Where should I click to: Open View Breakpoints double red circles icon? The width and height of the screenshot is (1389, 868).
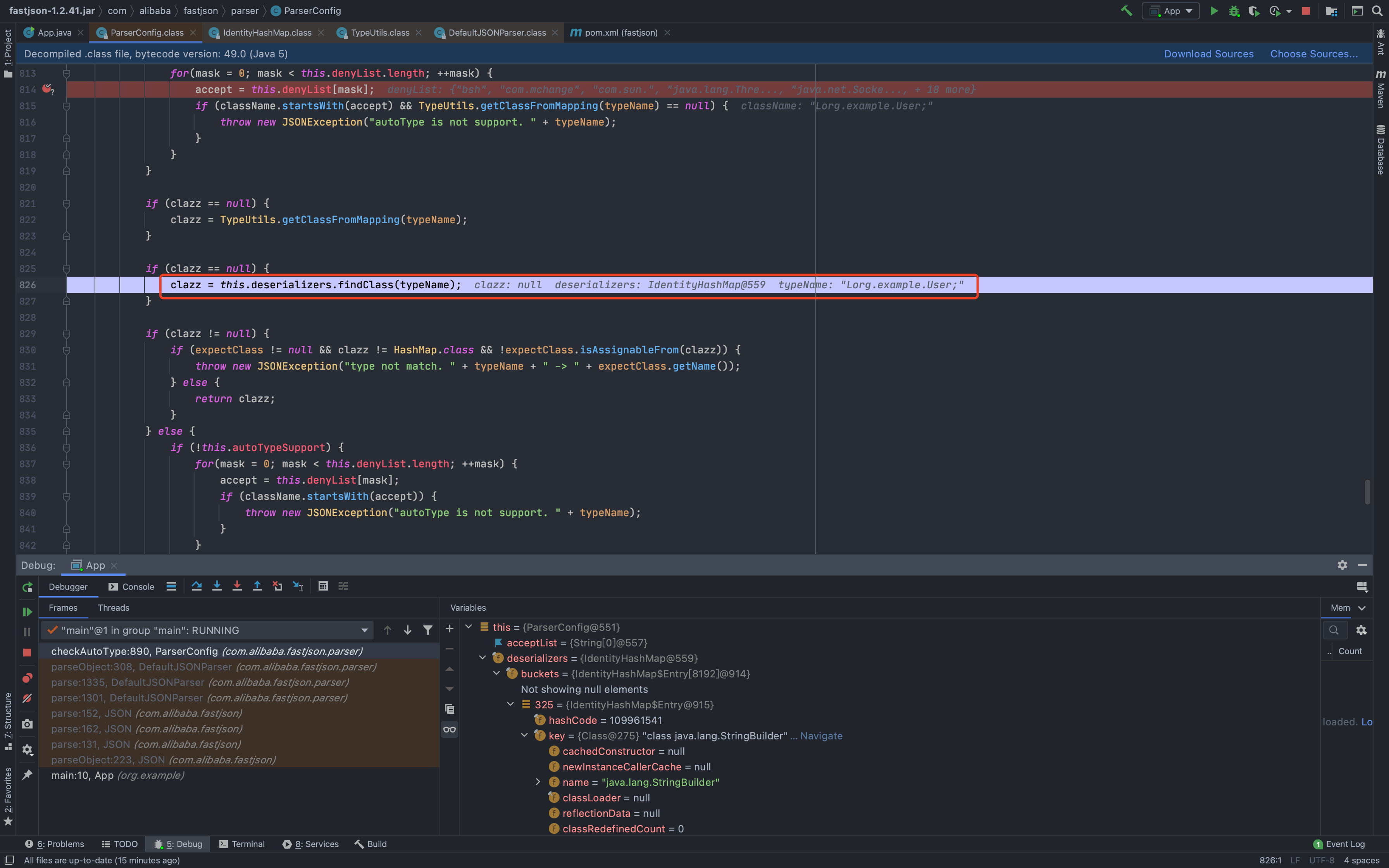pos(27,678)
